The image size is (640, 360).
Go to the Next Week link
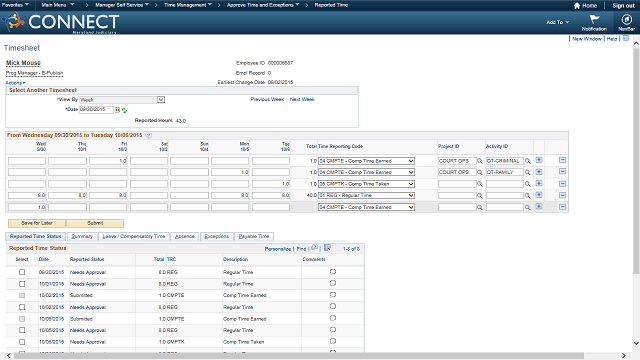click(302, 99)
